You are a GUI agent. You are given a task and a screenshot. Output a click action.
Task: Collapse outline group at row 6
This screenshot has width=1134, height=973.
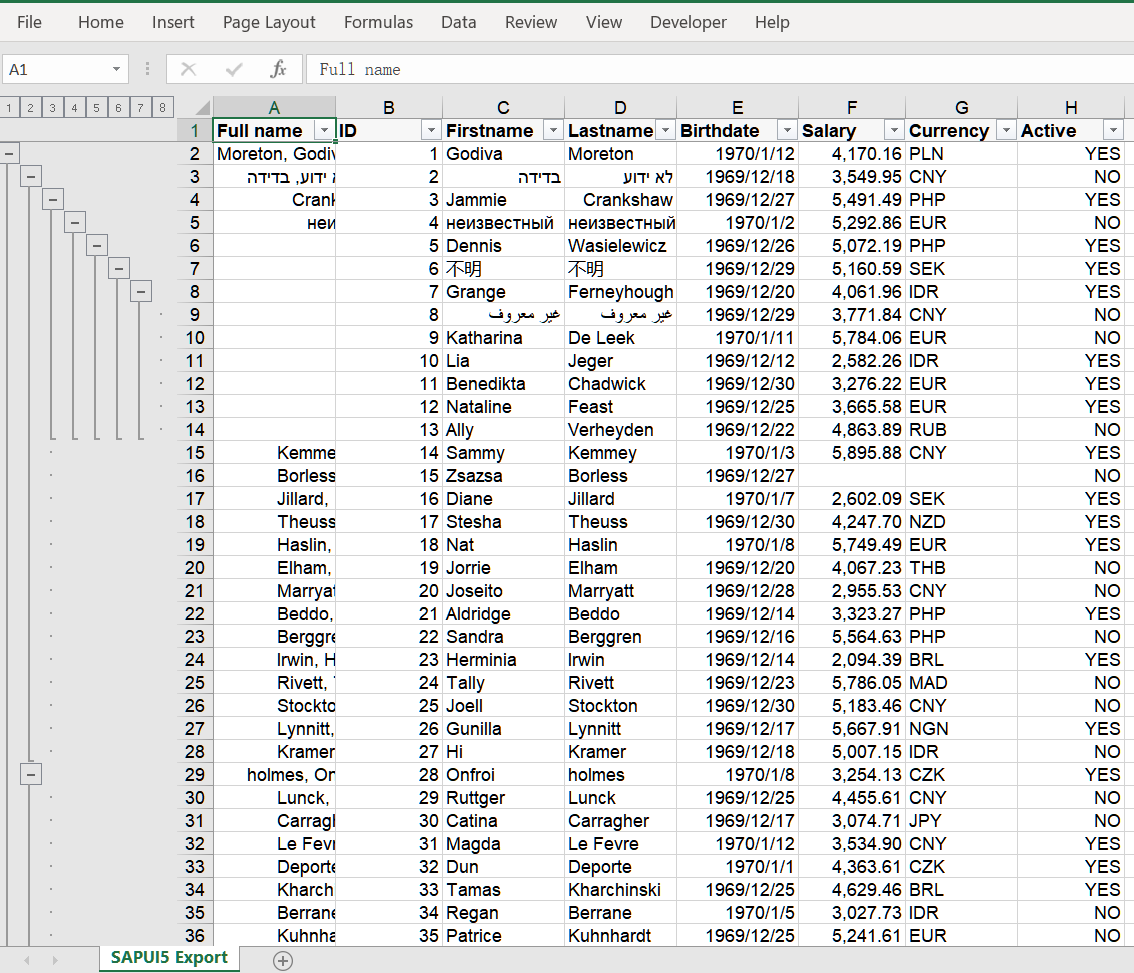pyautogui.click(x=97, y=246)
